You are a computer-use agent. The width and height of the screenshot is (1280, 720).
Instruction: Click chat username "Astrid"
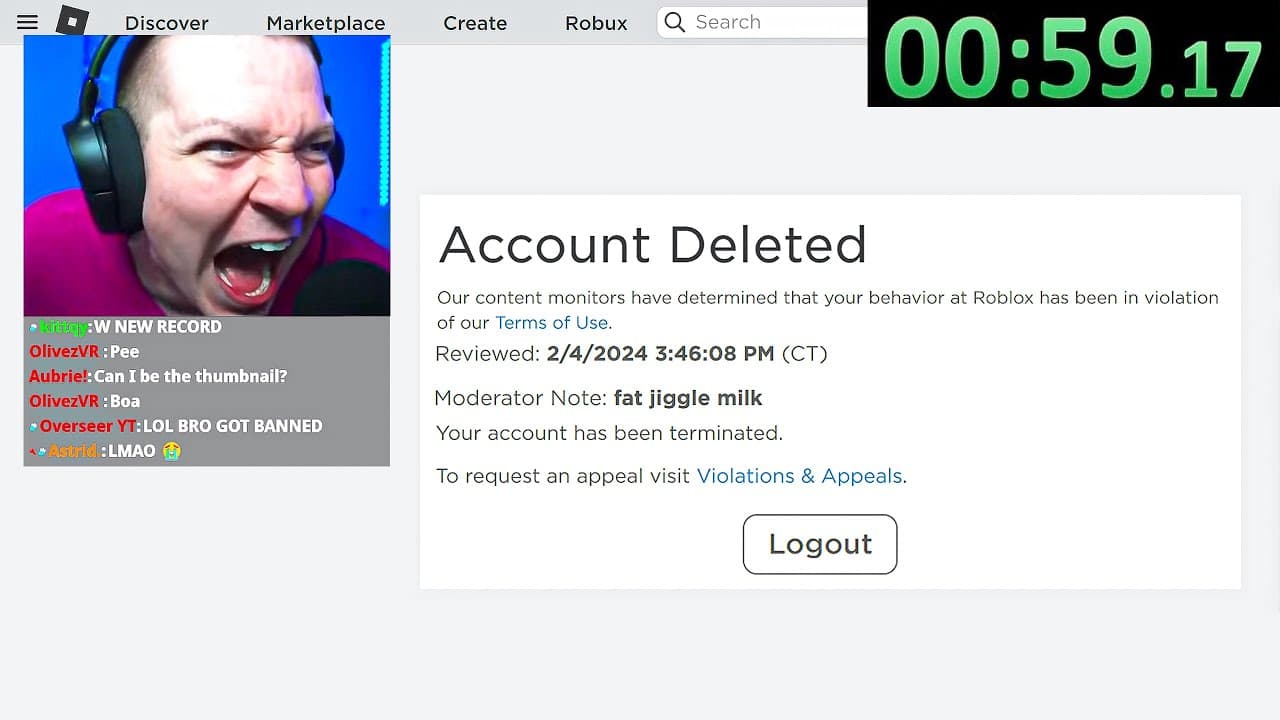[72, 451]
